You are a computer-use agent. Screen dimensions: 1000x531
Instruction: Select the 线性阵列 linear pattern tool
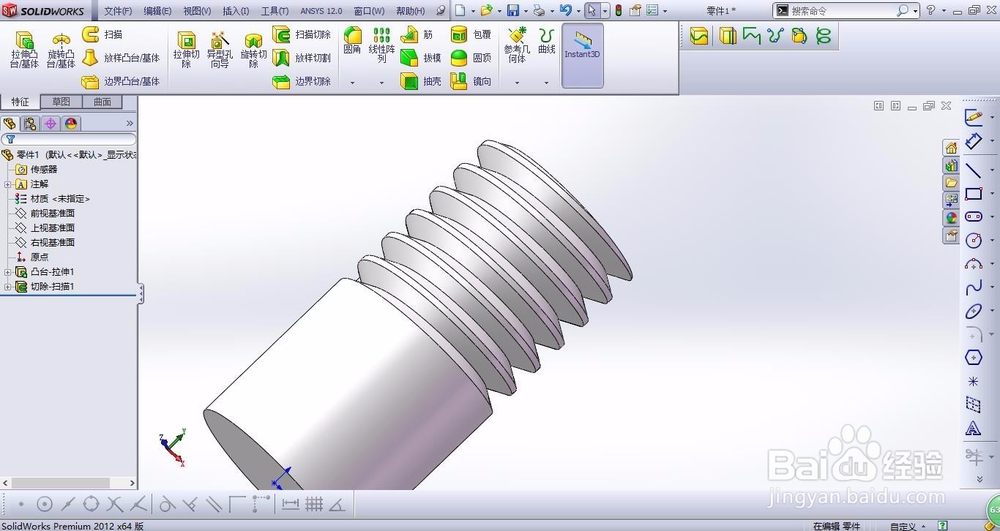(381, 45)
